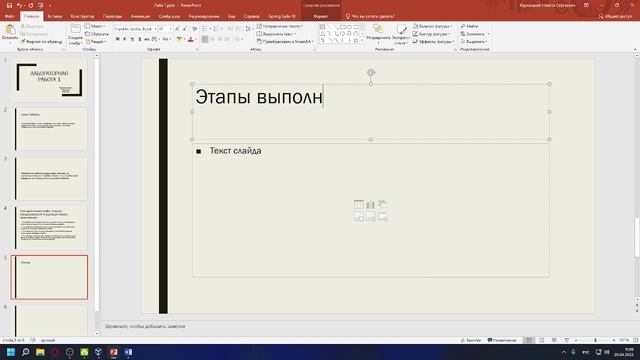
Task: Click Select (Выделить) button
Action: (474, 42)
